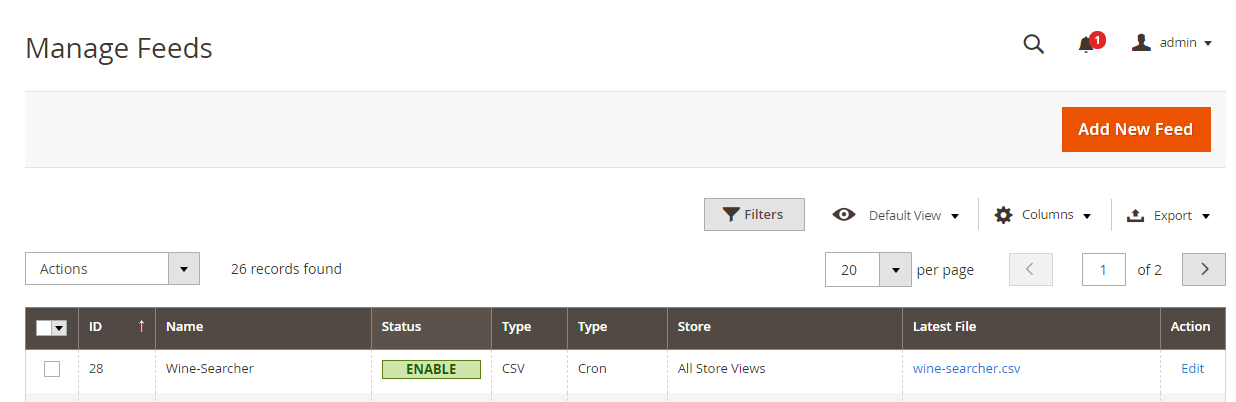This screenshot has height=402, width=1236.
Task: Open the Actions dropdown
Action: 112,269
